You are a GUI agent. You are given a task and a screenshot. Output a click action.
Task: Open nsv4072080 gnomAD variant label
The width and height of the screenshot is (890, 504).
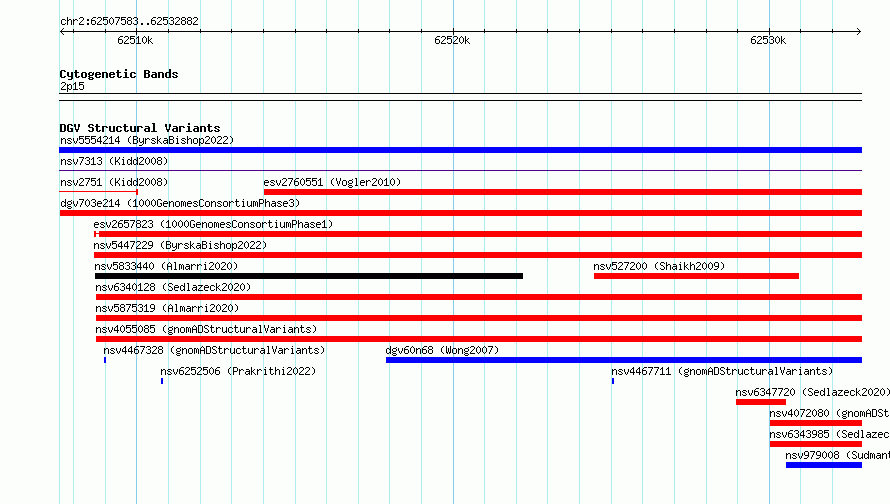pos(829,413)
